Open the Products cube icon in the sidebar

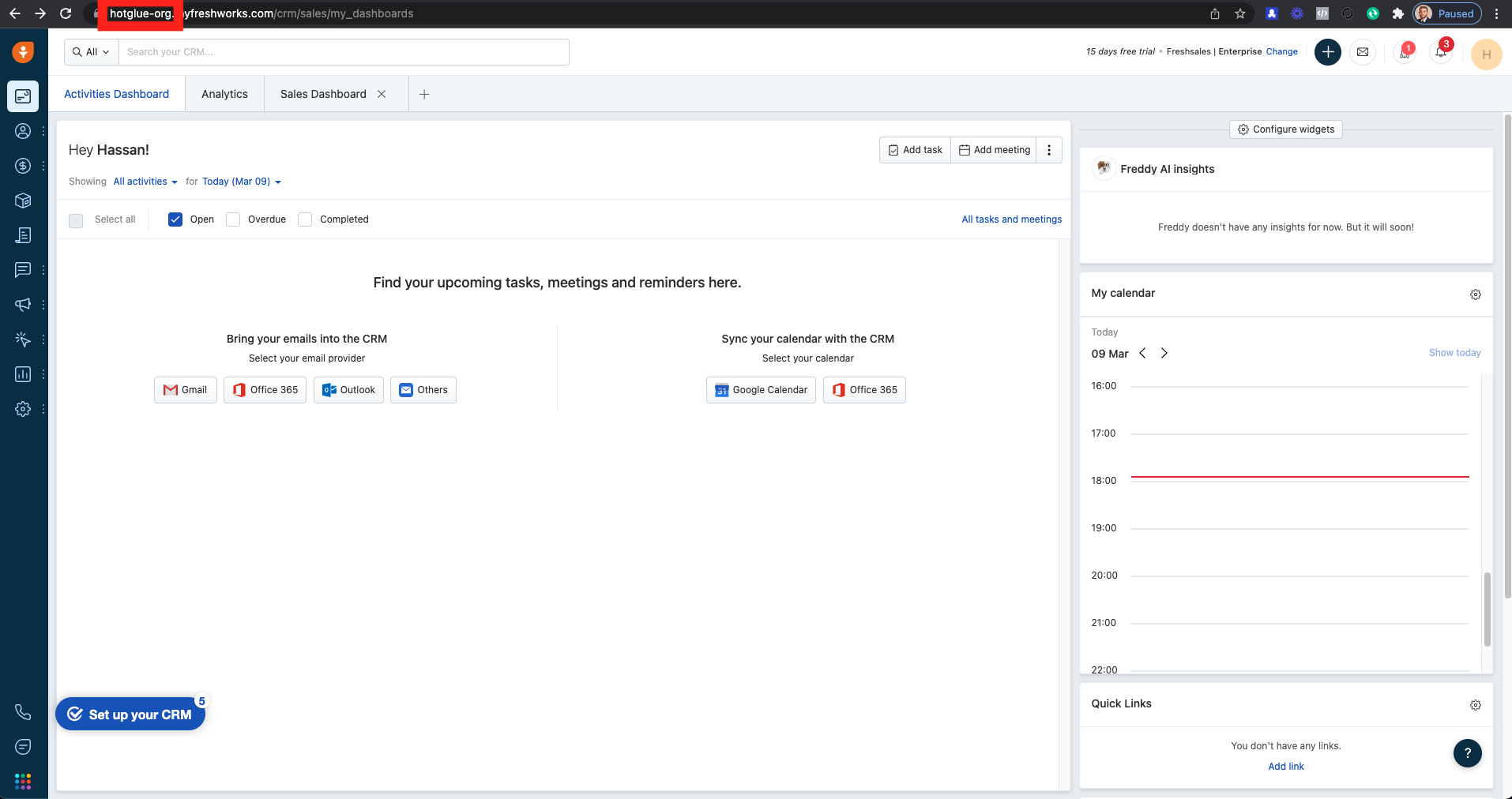point(23,201)
